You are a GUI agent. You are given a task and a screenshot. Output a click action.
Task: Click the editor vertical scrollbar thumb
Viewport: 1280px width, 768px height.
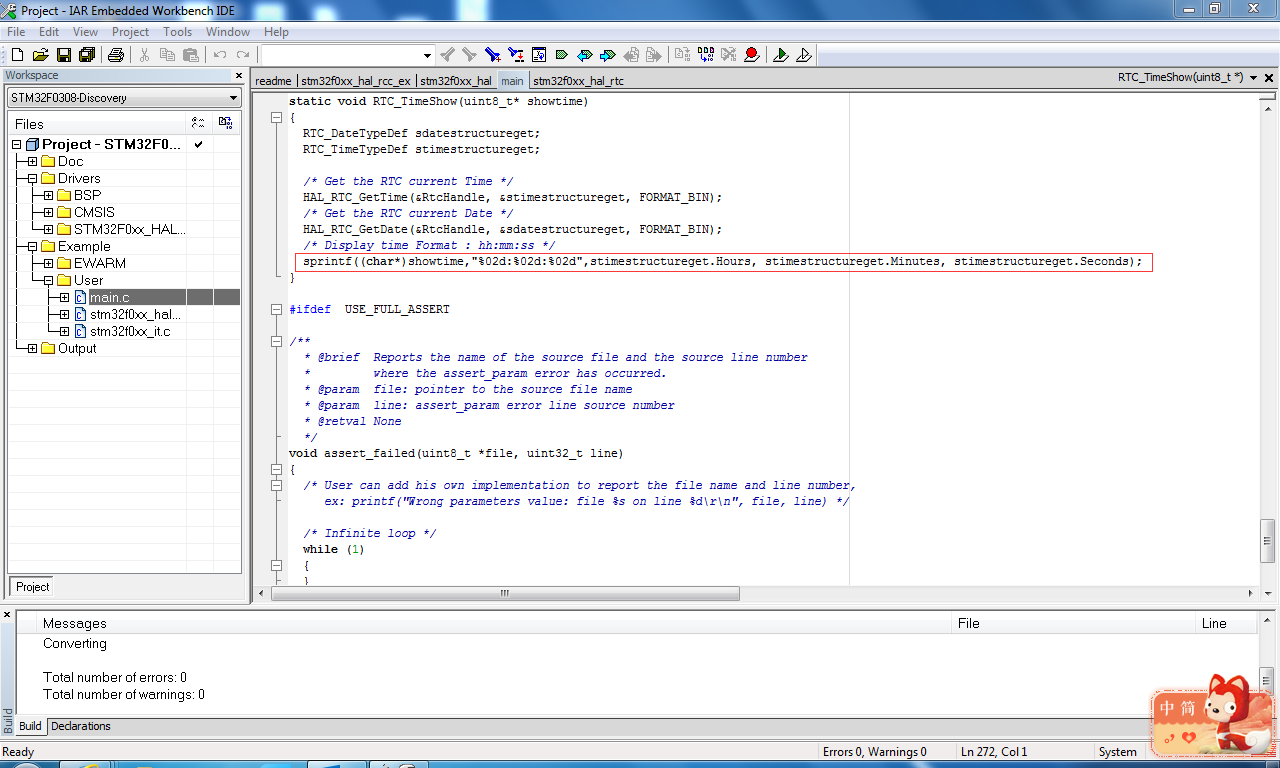click(1268, 541)
